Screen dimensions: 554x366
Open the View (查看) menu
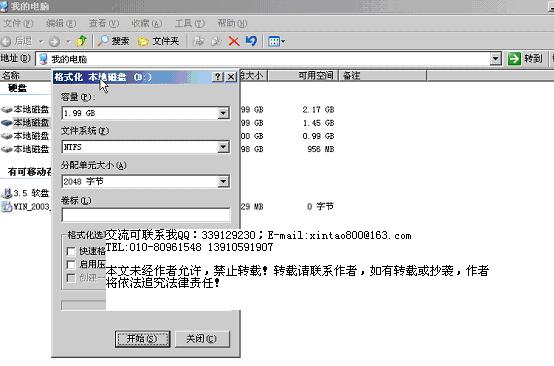point(104,23)
